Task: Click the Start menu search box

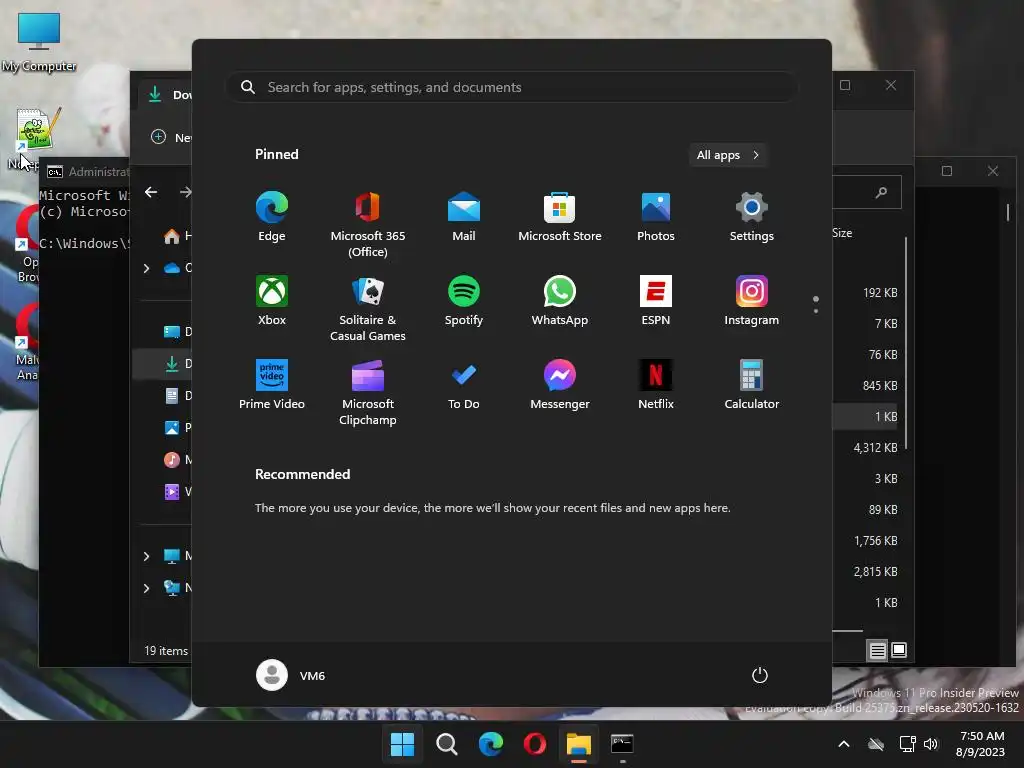Action: (511, 87)
